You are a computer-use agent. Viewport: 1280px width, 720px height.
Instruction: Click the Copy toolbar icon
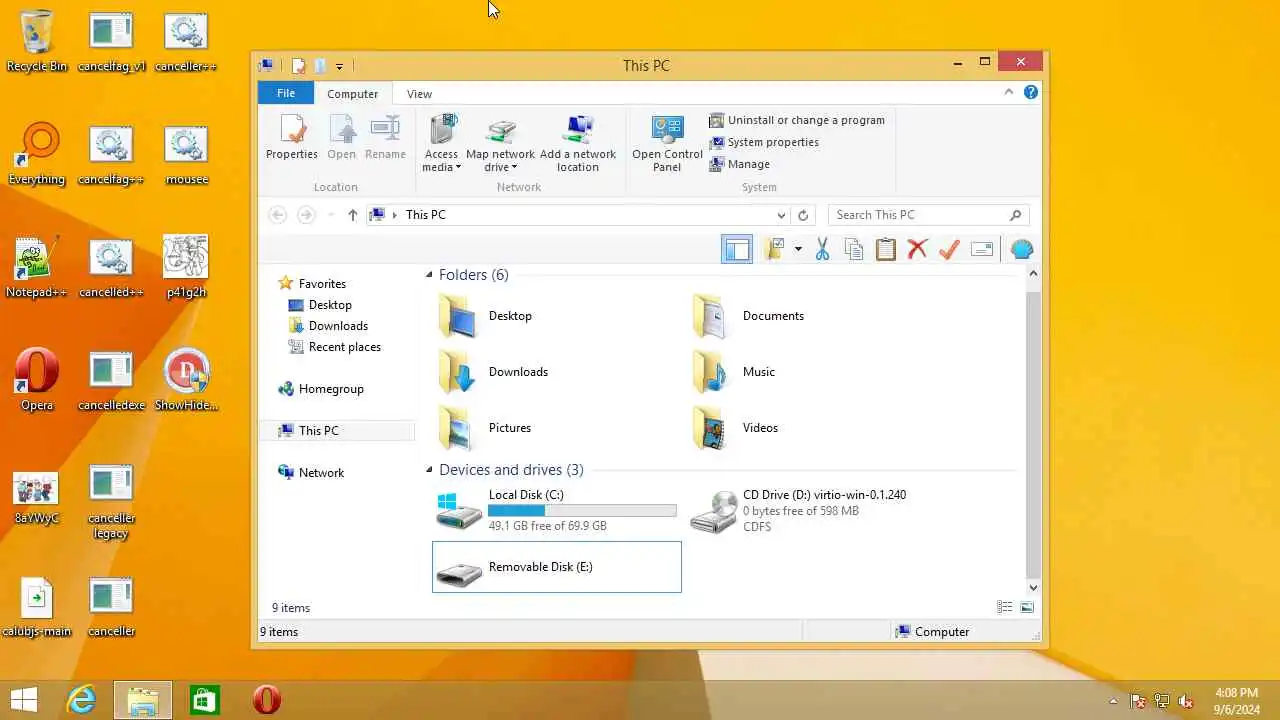[x=854, y=250]
